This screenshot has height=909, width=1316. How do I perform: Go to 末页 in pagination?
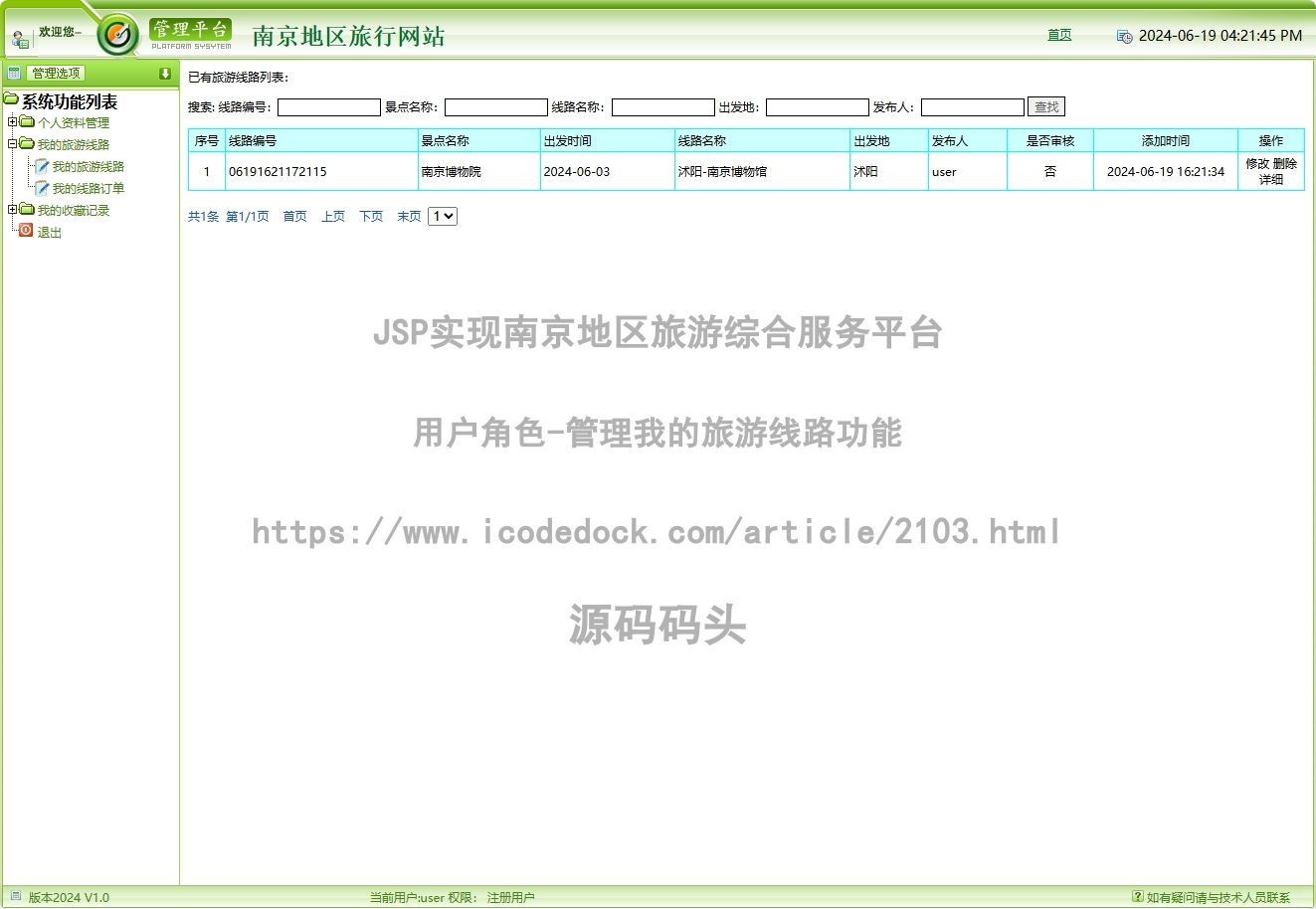(x=409, y=216)
